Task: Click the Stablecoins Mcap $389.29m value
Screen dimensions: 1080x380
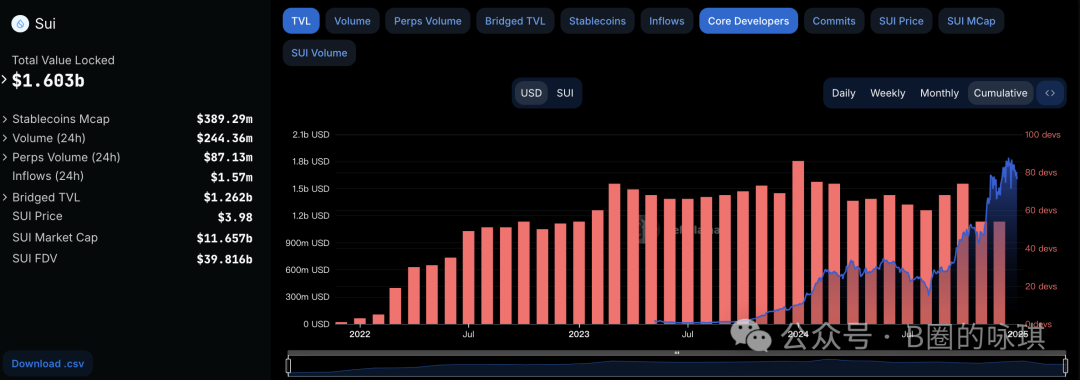Action: pos(225,119)
